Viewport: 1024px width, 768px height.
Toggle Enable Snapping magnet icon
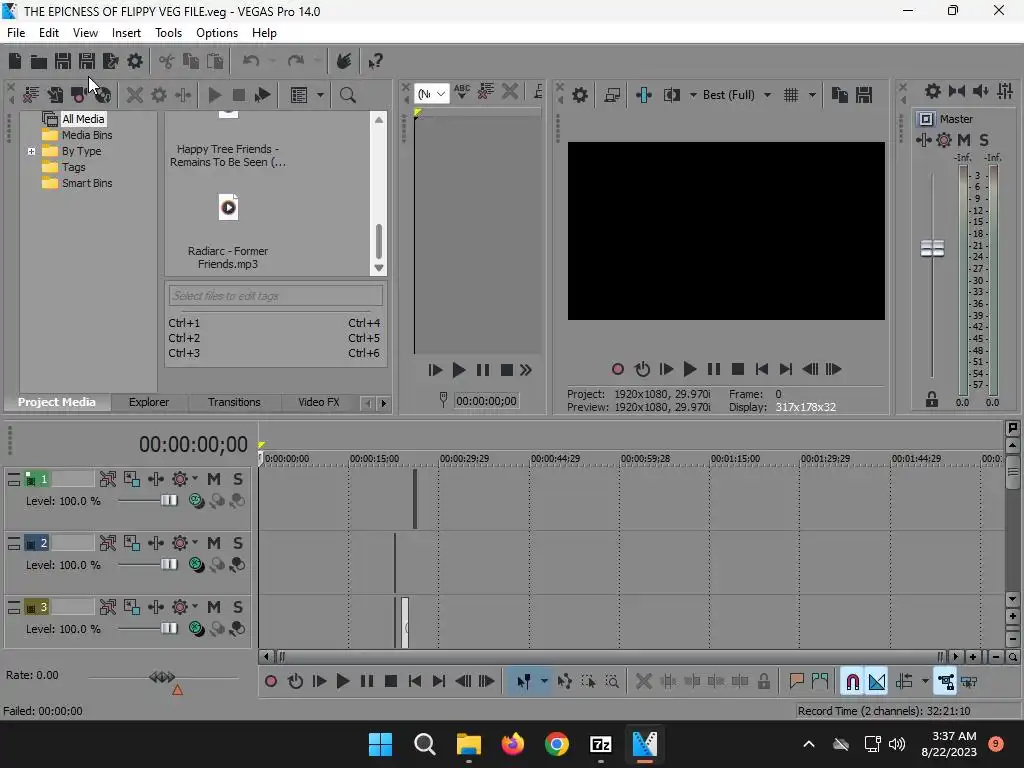[x=852, y=682]
